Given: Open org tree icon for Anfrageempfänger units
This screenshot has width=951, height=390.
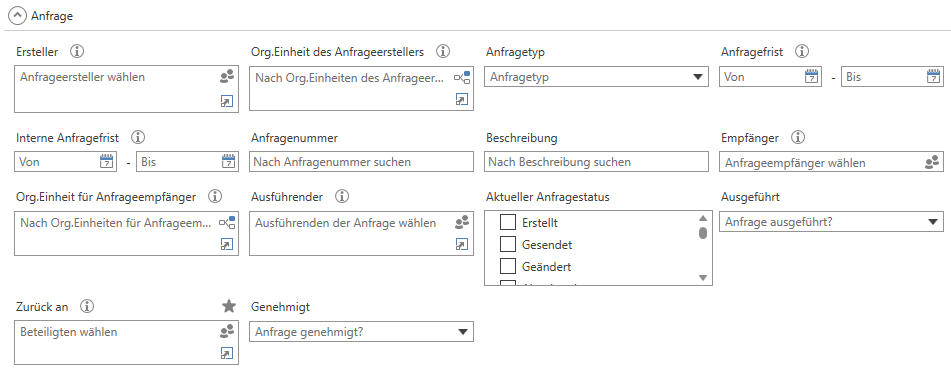Looking at the screenshot, I should [227, 223].
